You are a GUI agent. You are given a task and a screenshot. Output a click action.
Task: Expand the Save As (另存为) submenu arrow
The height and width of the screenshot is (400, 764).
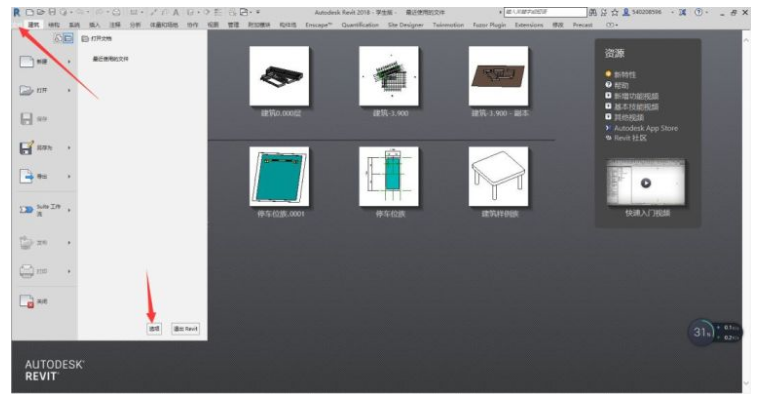click(x=69, y=148)
